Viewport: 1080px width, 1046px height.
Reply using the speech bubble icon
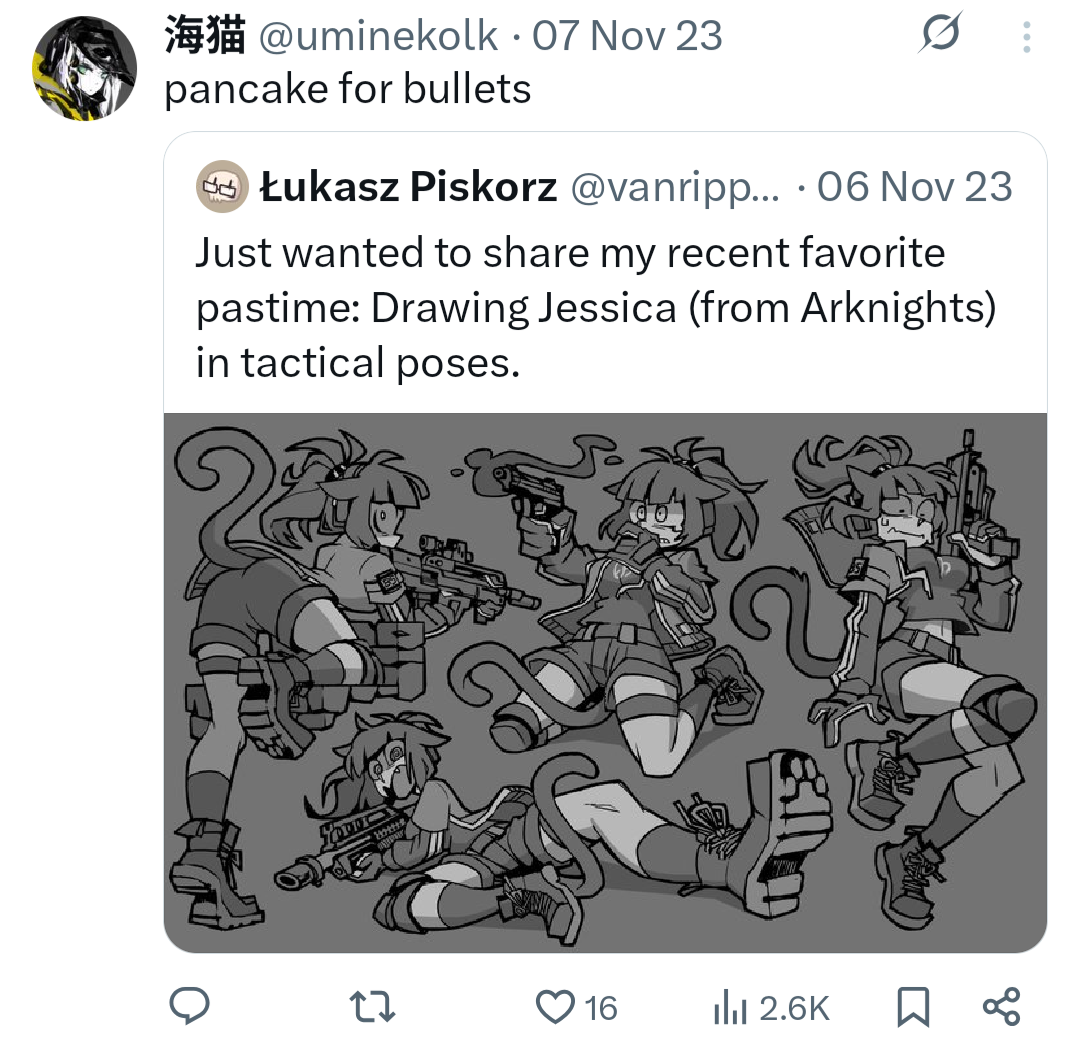point(187,1007)
